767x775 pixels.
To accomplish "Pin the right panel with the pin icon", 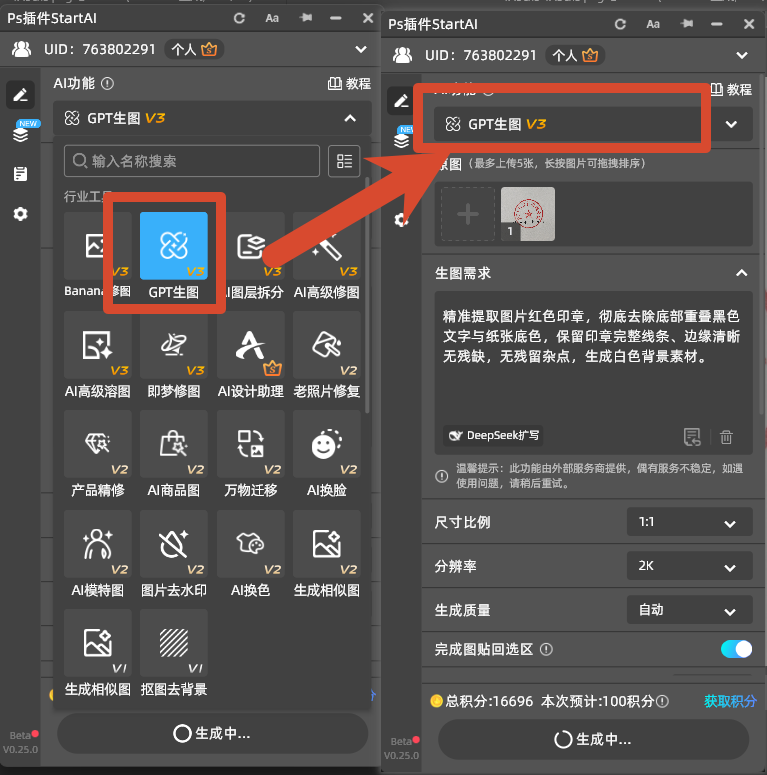I will [686, 24].
